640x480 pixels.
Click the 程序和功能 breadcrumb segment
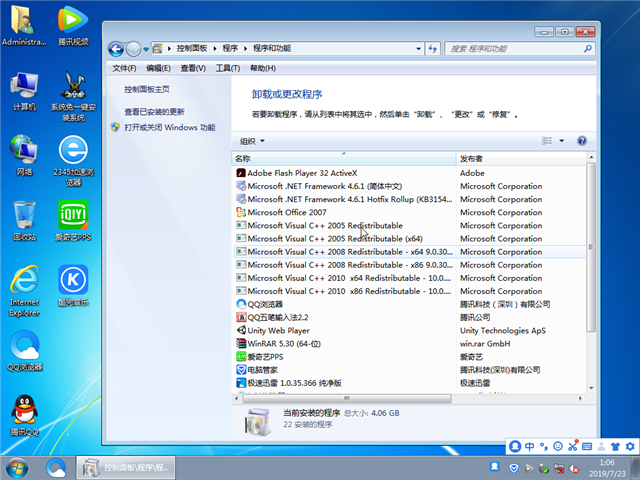(272, 49)
